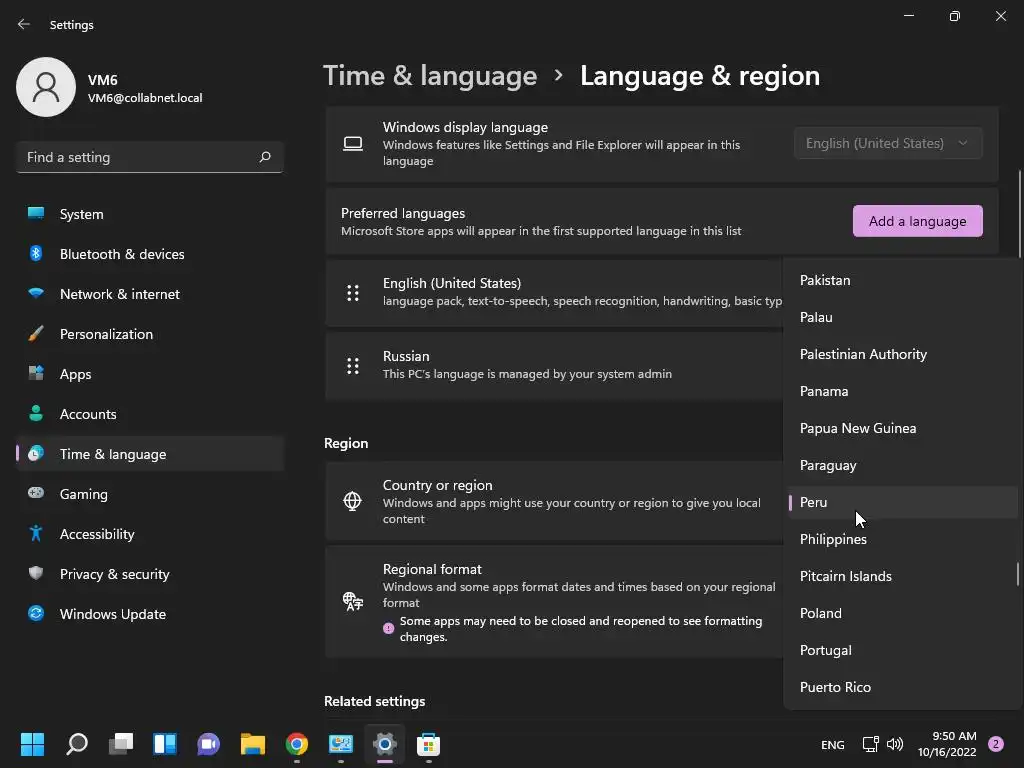This screenshot has height=768, width=1024.
Task: Click the Privacy shield icon
Action: (x=36, y=573)
